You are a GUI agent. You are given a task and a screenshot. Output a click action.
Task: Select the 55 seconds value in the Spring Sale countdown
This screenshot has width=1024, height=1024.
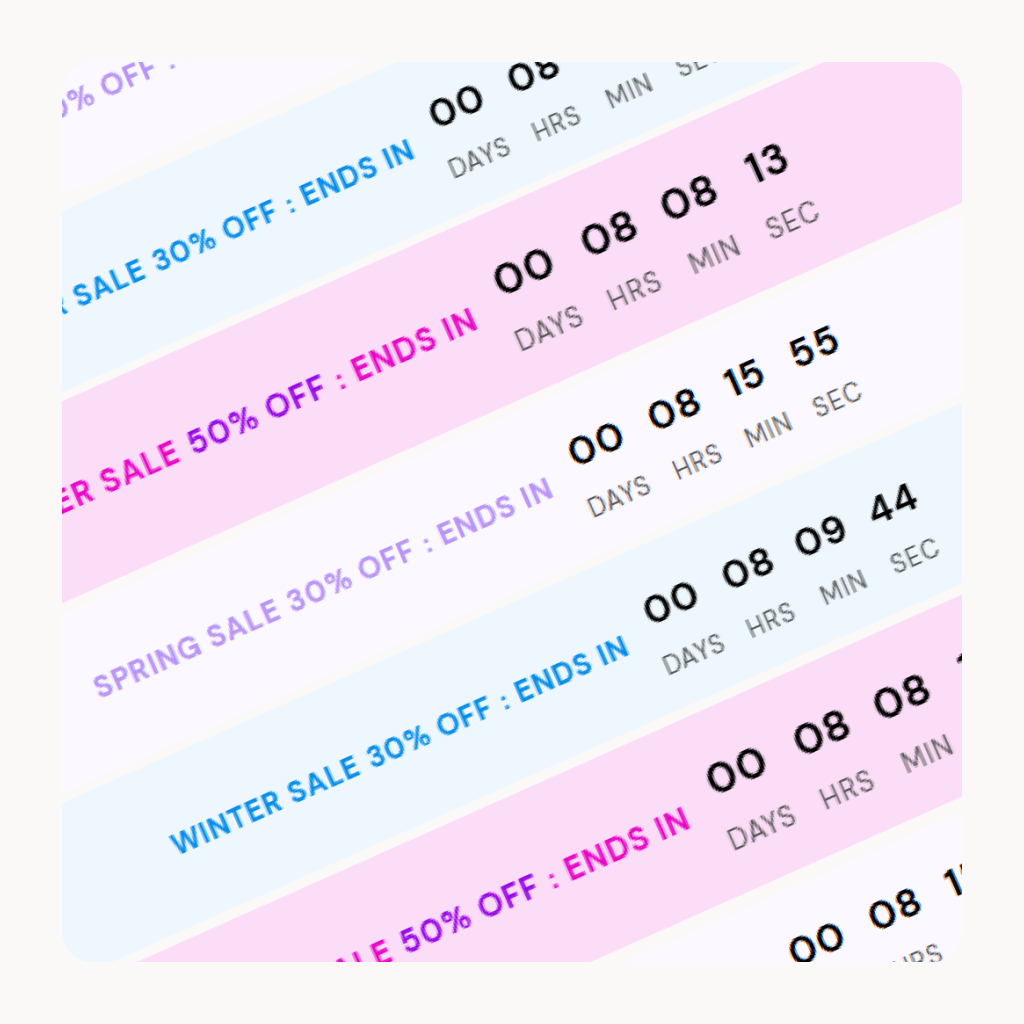tap(814, 346)
